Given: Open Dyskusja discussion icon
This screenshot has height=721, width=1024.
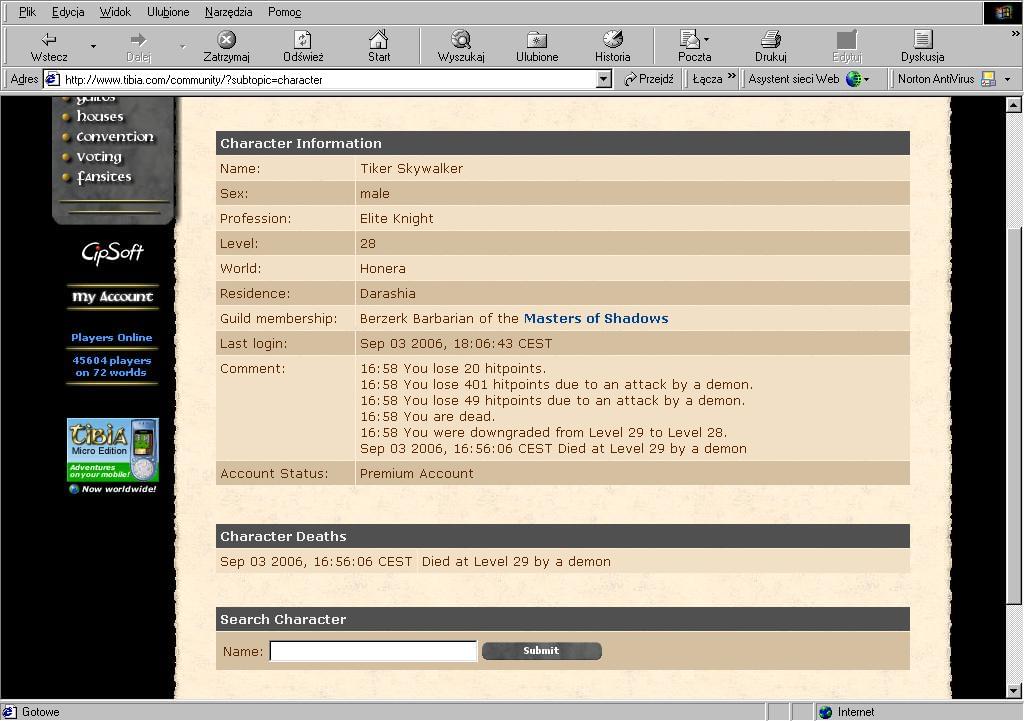Looking at the screenshot, I should (x=922, y=39).
